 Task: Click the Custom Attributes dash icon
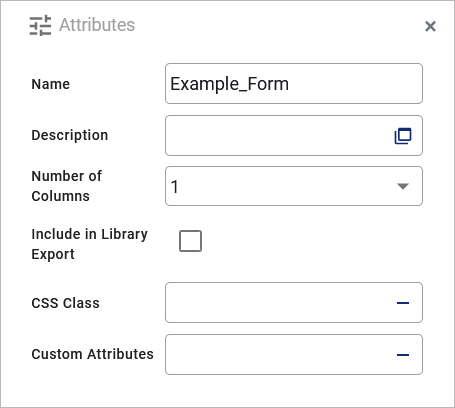click(403, 355)
